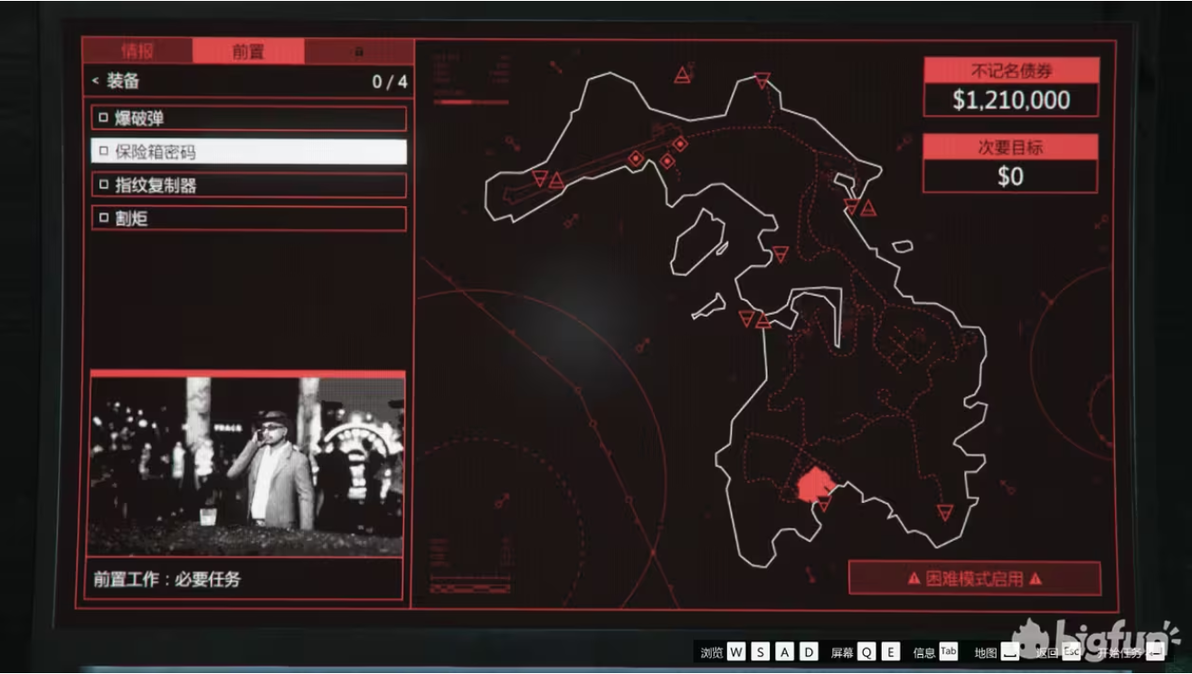
Task: Tick the 指纹复制器 checkbox
Action: tap(103, 185)
